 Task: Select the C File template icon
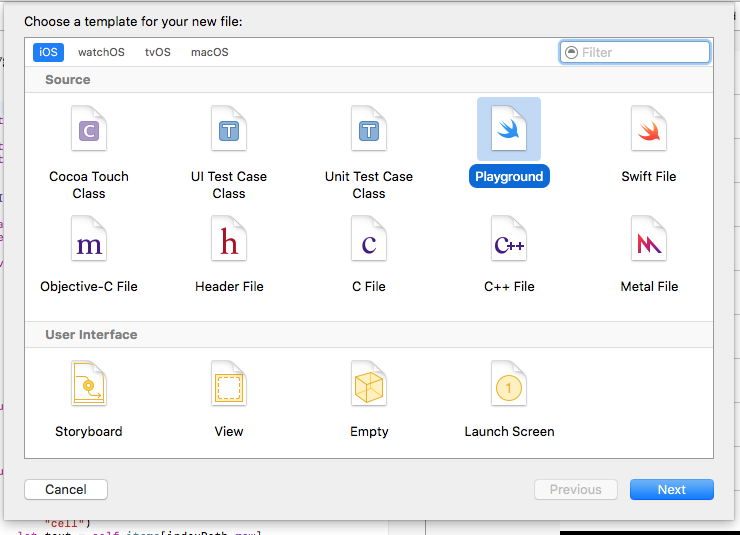point(369,240)
